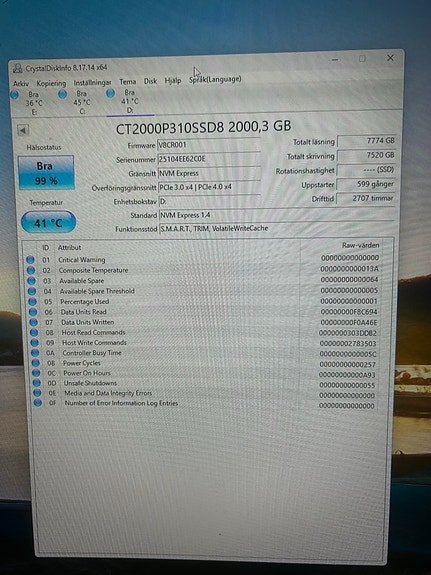
Task: Click the ID column header
Action: tap(45, 248)
